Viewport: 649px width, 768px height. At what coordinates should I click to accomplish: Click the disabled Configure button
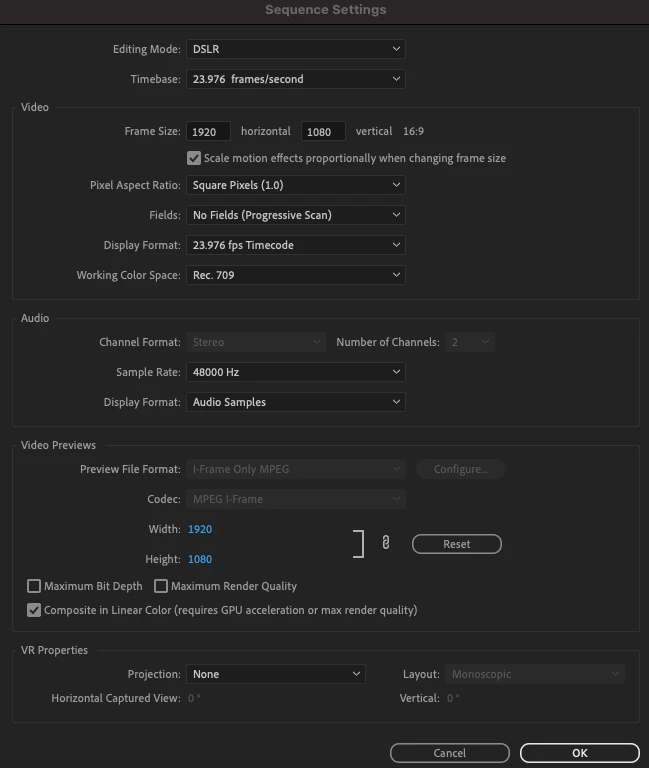pyautogui.click(x=460, y=469)
